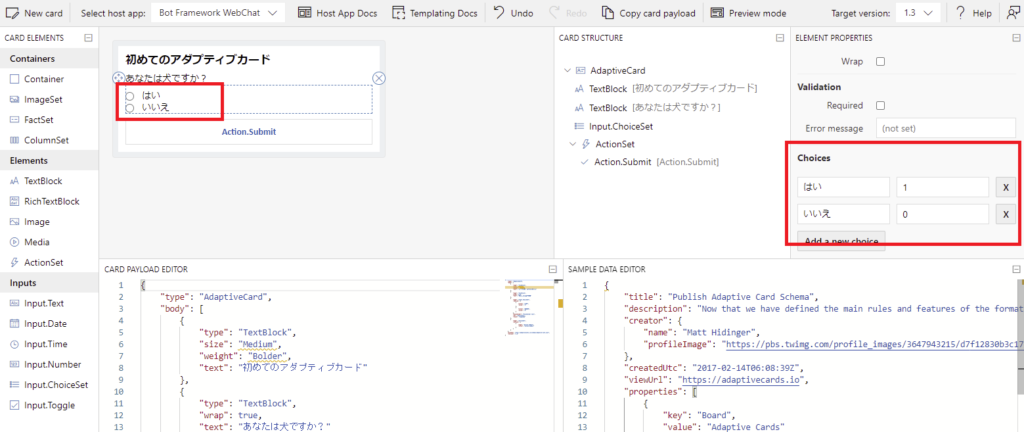Collapse the Sample Data Editor panel
This screenshot has height=432, width=1024.
pos(1016,268)
